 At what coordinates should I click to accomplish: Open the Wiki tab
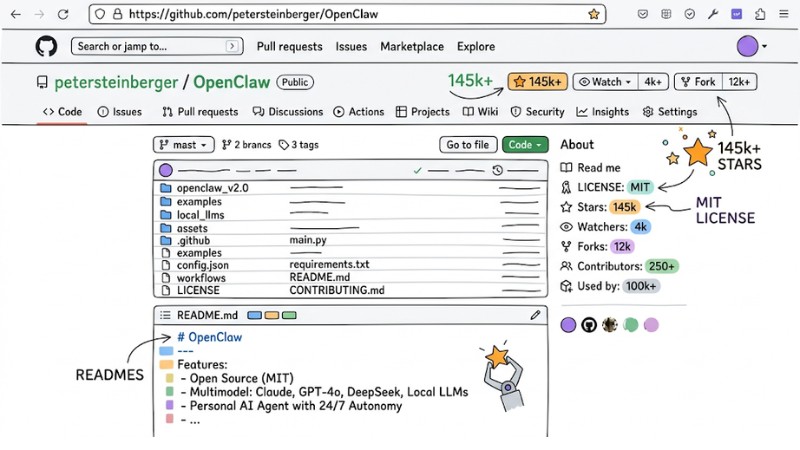coord(480,112)
